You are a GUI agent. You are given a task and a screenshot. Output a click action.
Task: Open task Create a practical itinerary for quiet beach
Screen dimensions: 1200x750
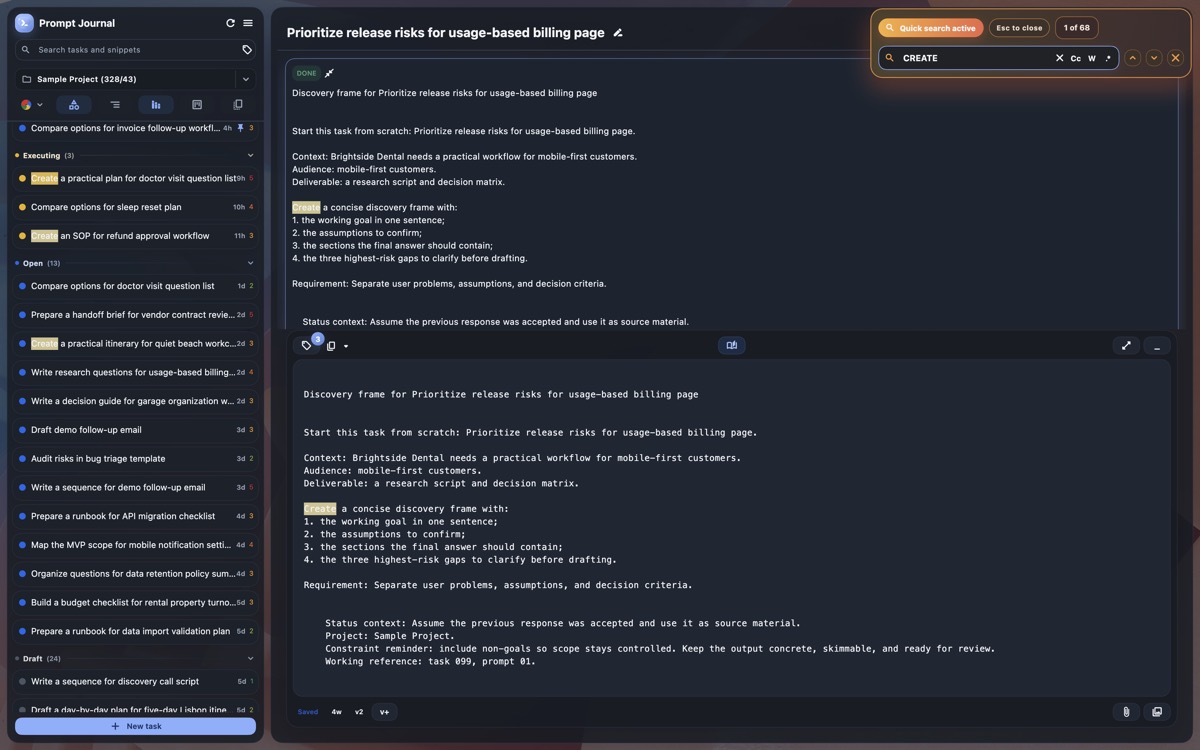pos(135,343)
